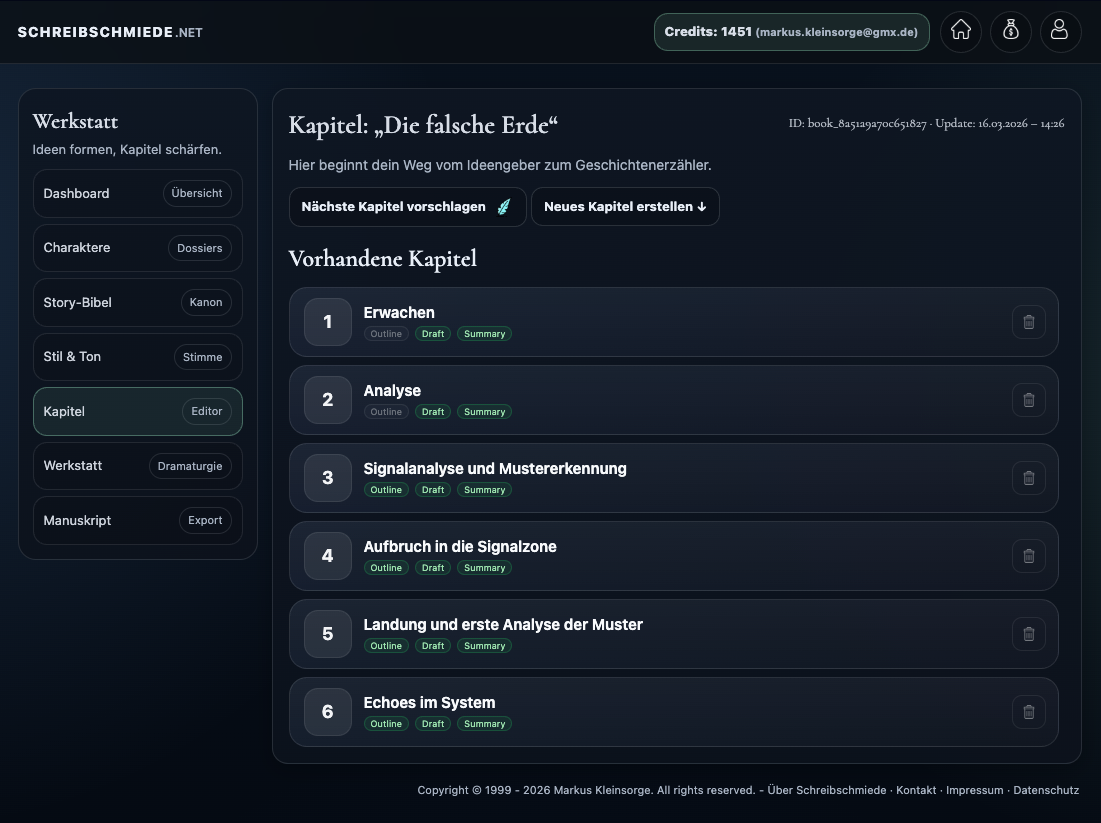Click Nächste Kapitel vorschlagen button
The image size is (1101, 823).
pos(407,207)
